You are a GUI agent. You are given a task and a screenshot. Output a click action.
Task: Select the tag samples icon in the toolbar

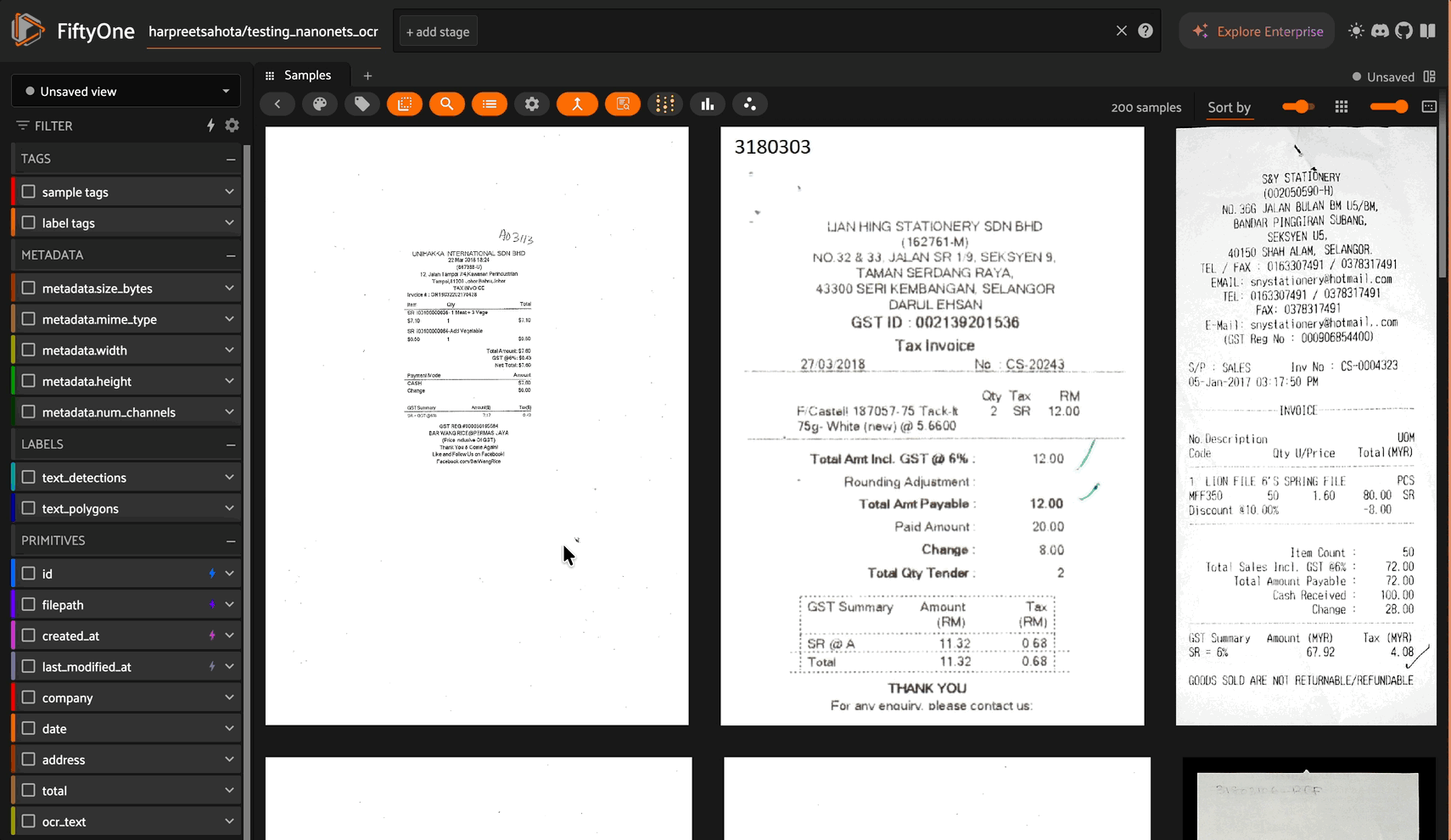coord(362,104)
